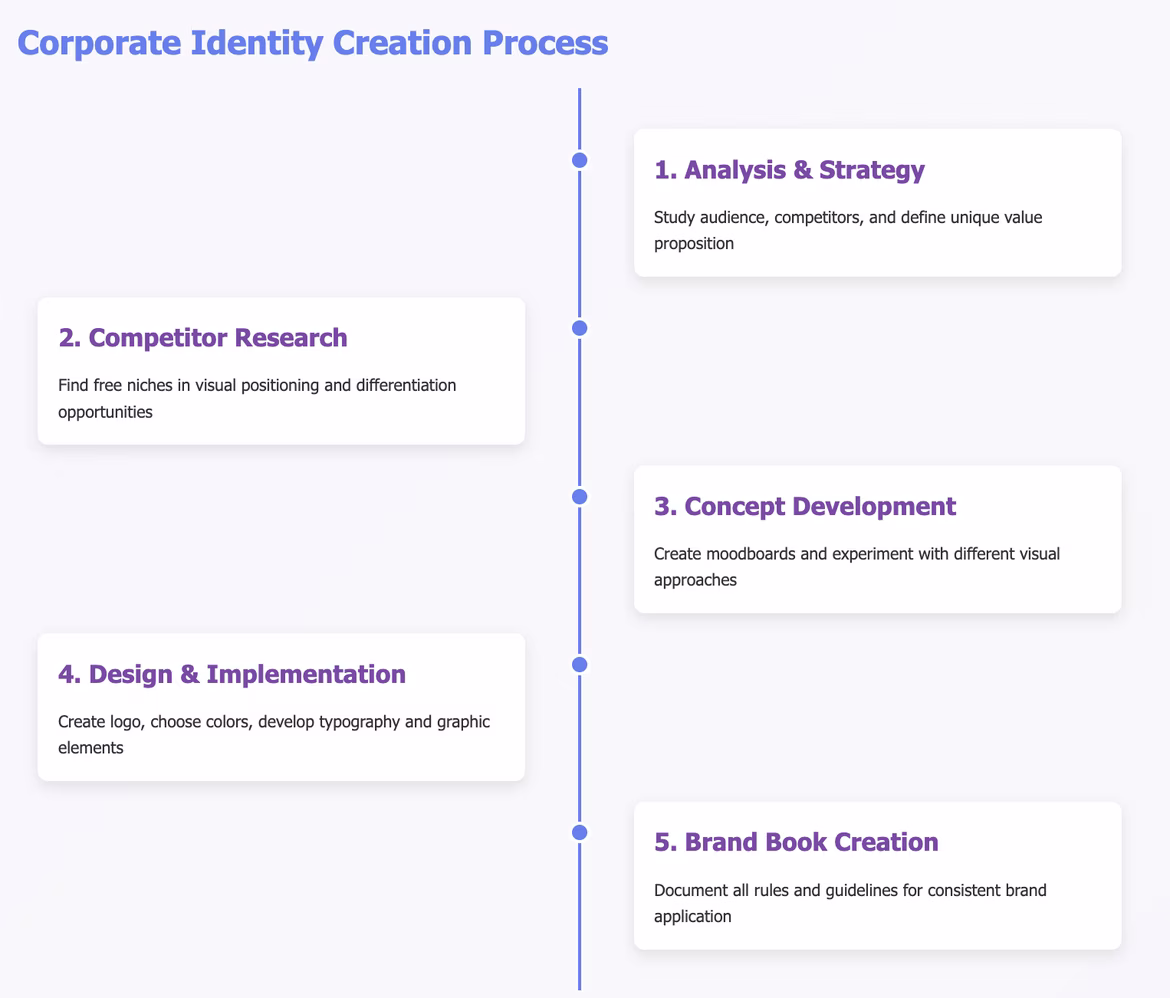The height and width of the screenshot is (998, 1170).
Task: Select the "5. Brand Book Creation" heading
Action: pyautogui.click(x=796, y=842)
